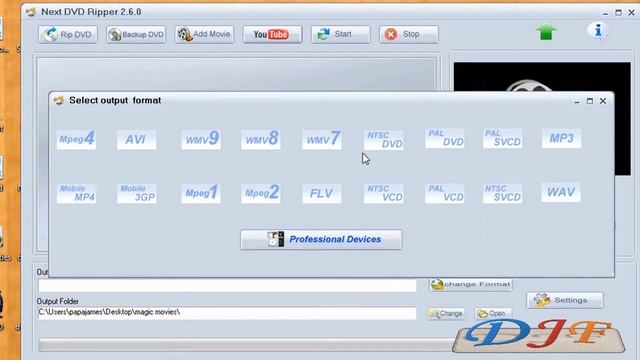Click the Add Movie button
The image size is (640, 360).
click(204, 34)
